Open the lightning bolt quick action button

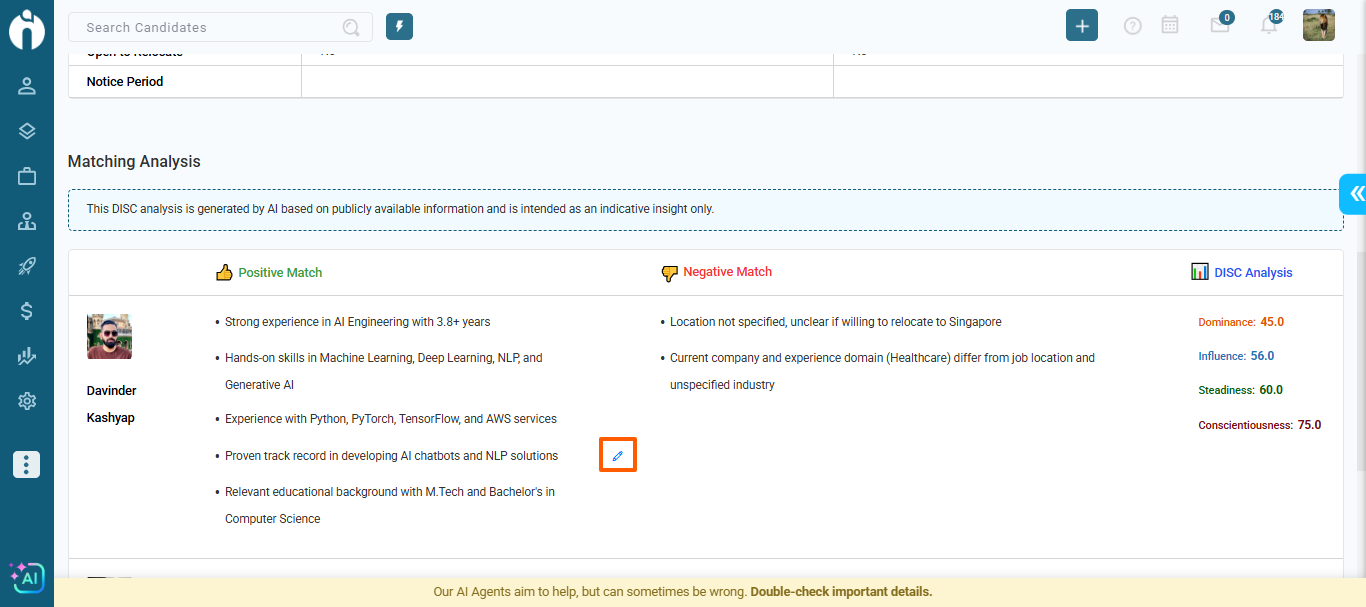click(x=399, y=27)
